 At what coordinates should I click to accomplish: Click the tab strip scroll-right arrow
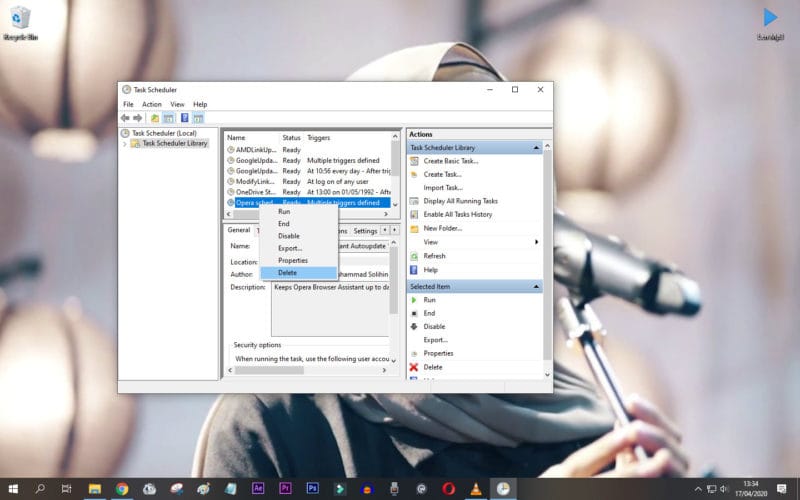[x=394, y=231]
